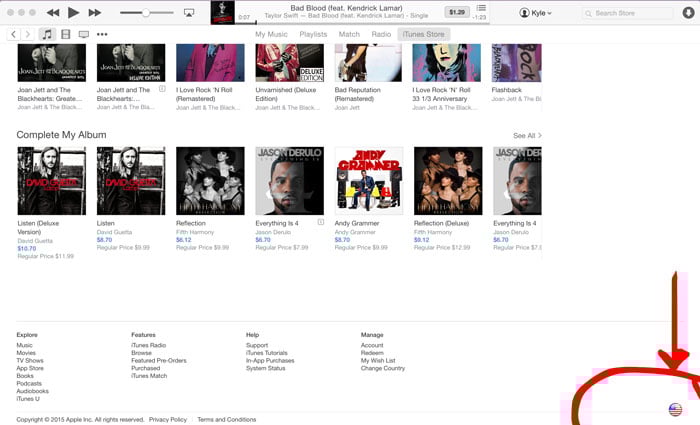
Task: Open Podcasts footer link
Action: click(x=29, y=383)
